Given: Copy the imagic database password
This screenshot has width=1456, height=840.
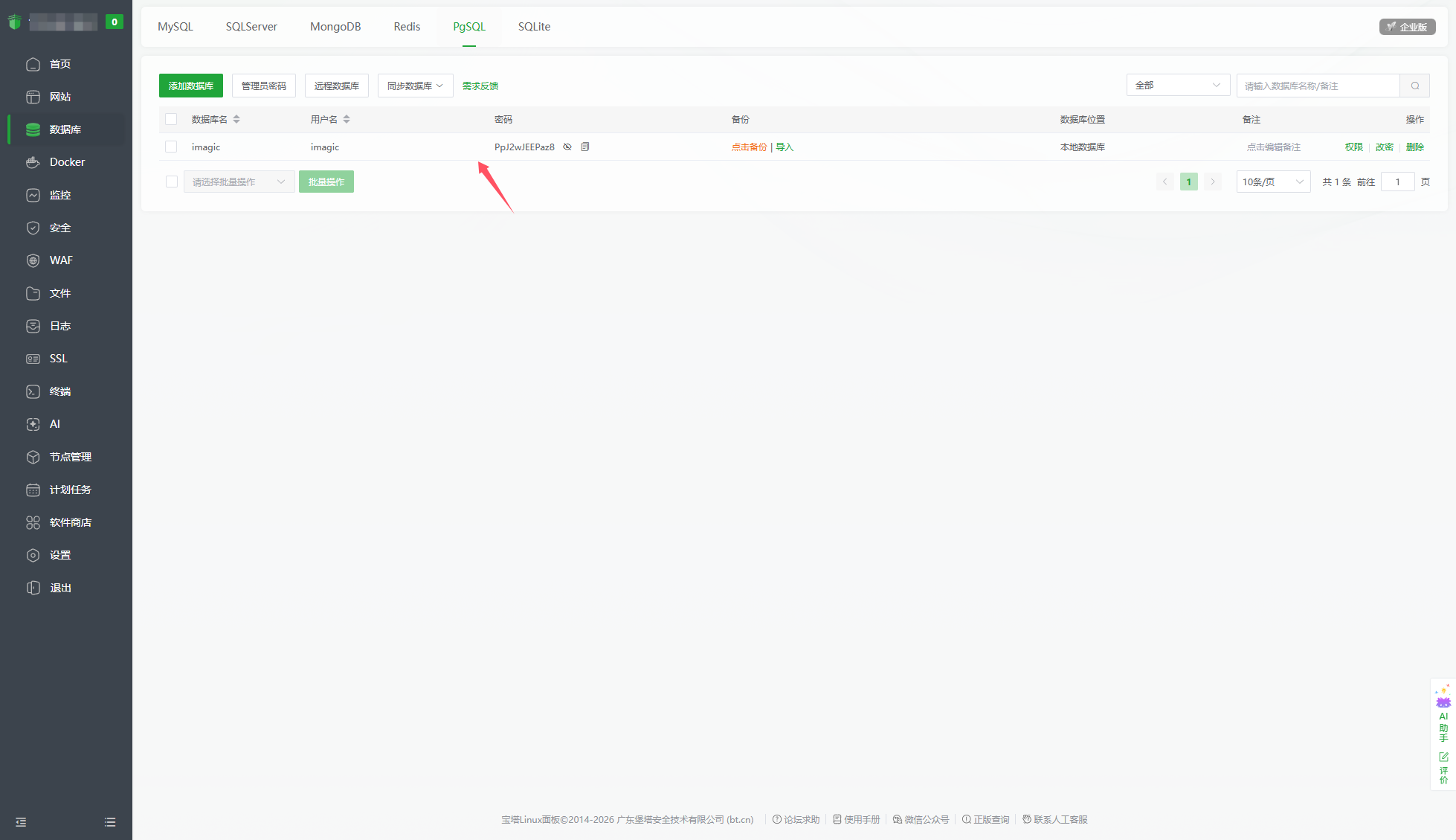Looking at the screenshot, I should pyautogui.click(x=585, y=147).
